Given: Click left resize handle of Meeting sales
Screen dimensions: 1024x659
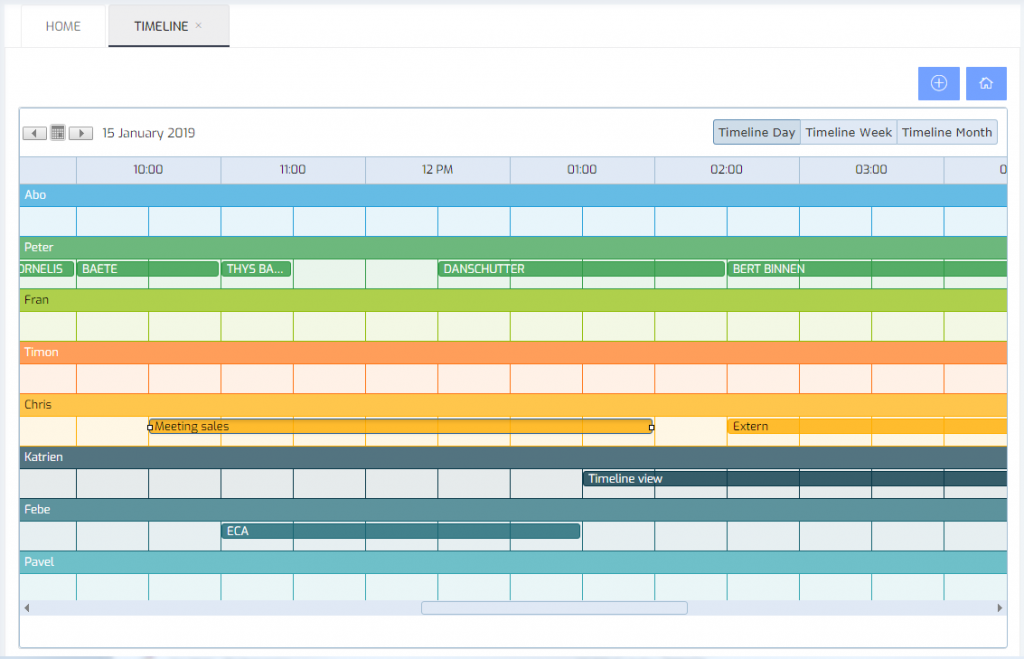Looking at the screenshot, I should point(150,427).
